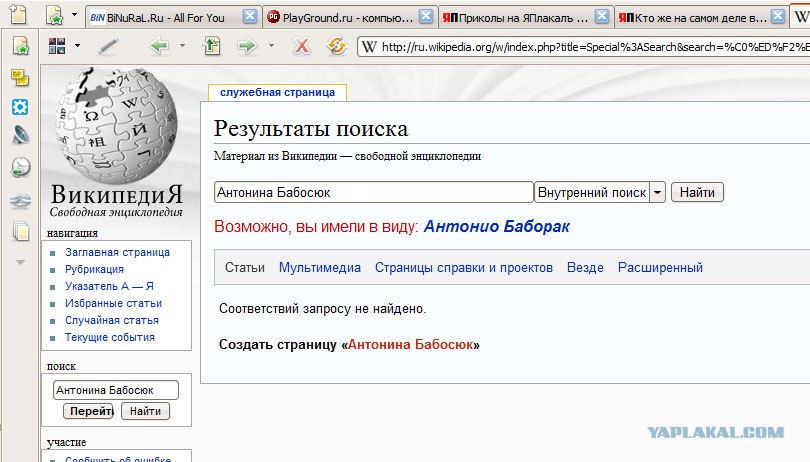
Task: Click red link Антонина Бабосюк to create page
Action: click(x=411, y=345)
